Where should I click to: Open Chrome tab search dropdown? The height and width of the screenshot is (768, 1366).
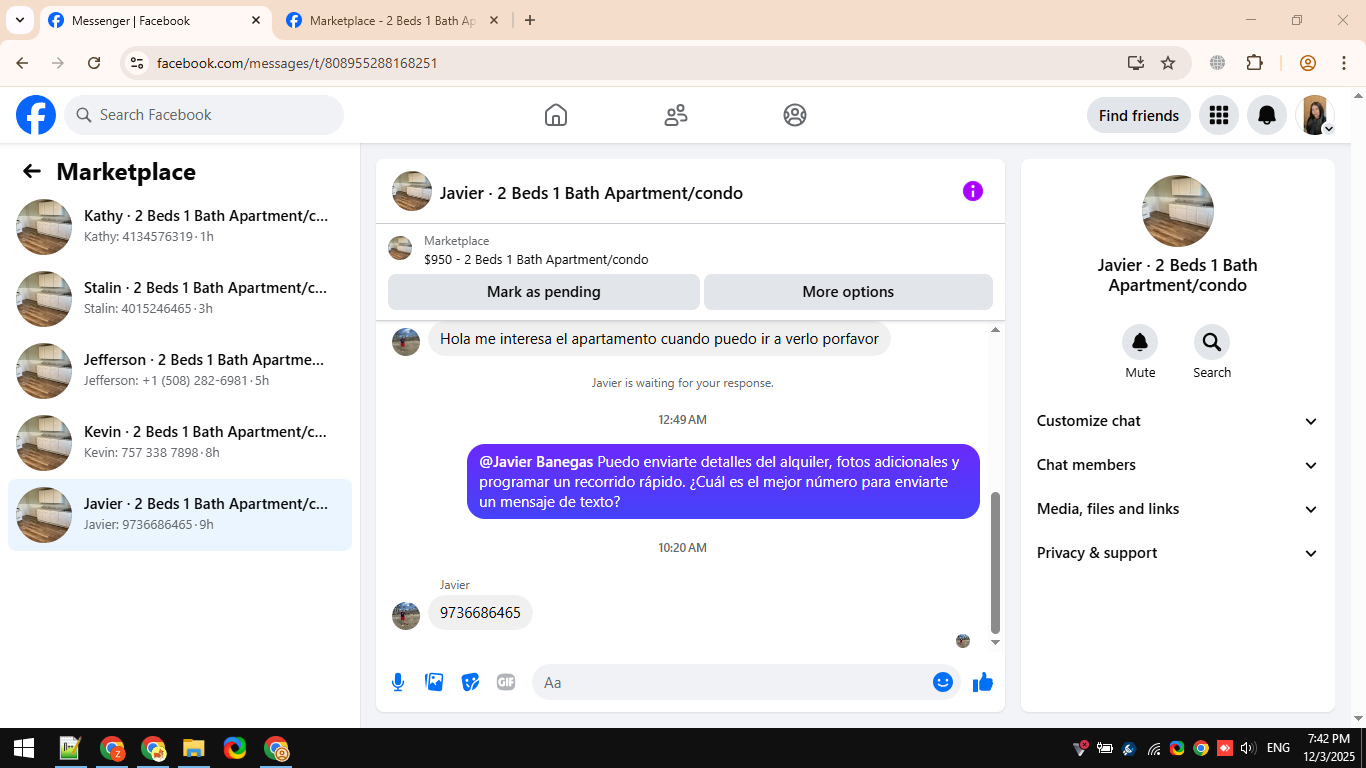coord(19,20)
